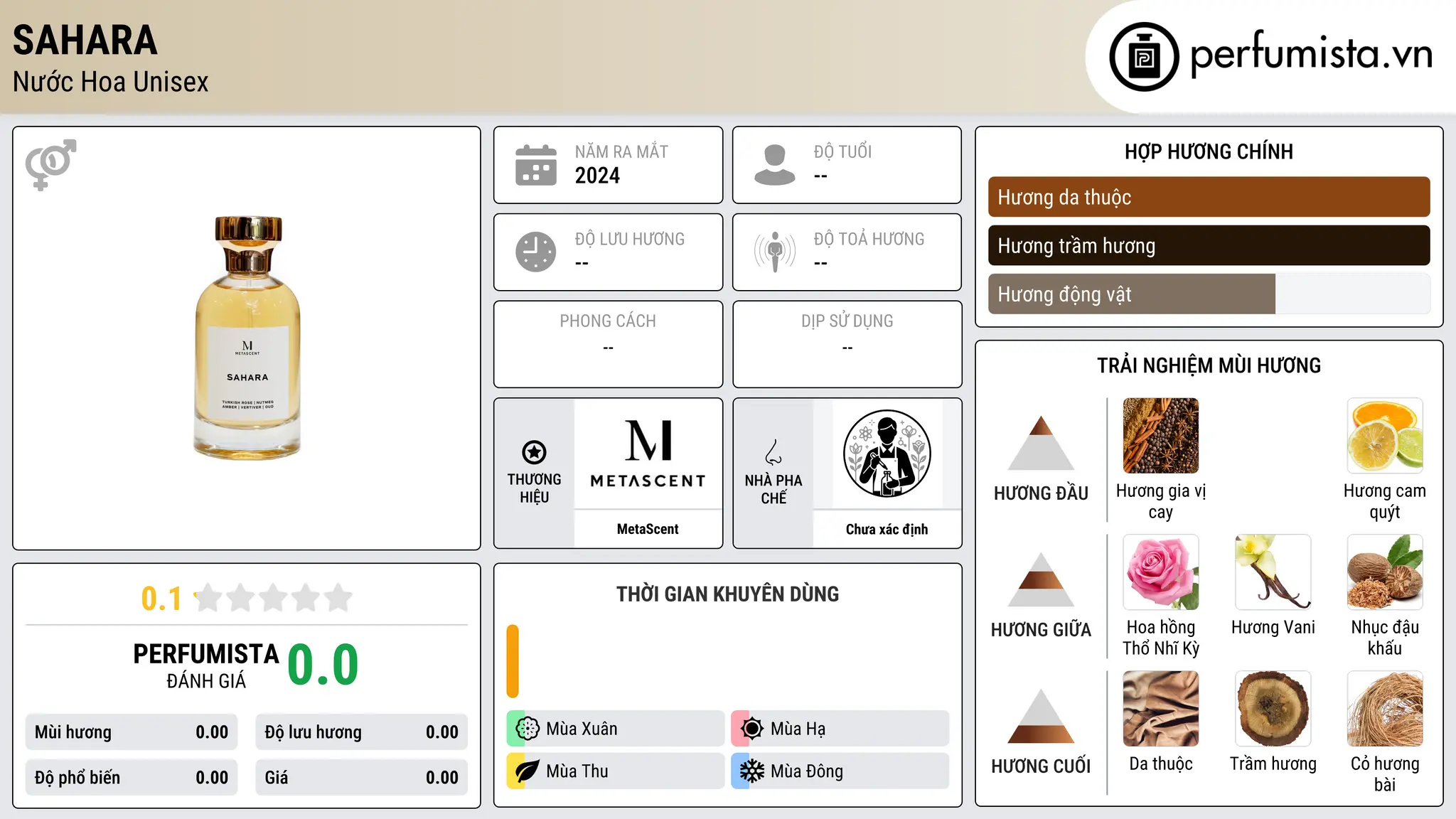The height and width of the screenshot is (819, 1456).
Task: Click the star badge icon above Thương hiệu
Action: [534, 452]
